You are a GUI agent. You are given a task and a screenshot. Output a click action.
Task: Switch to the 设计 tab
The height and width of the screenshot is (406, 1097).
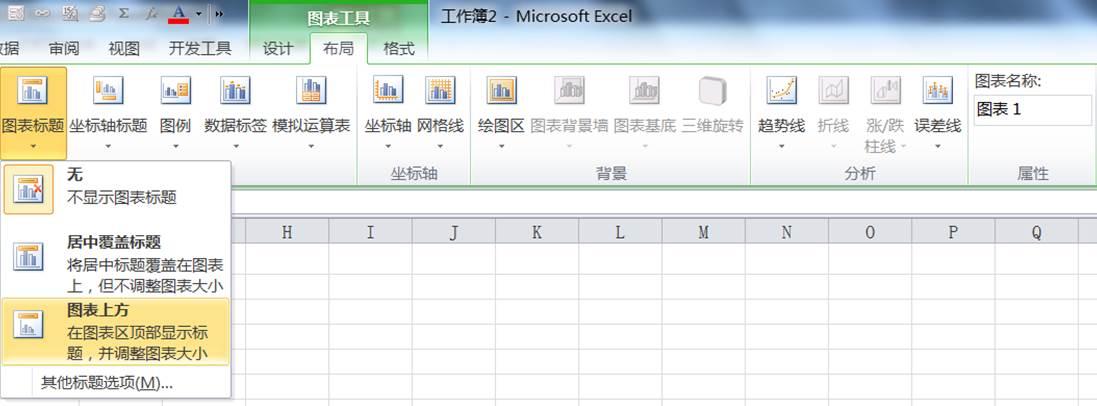click(278, 48)
